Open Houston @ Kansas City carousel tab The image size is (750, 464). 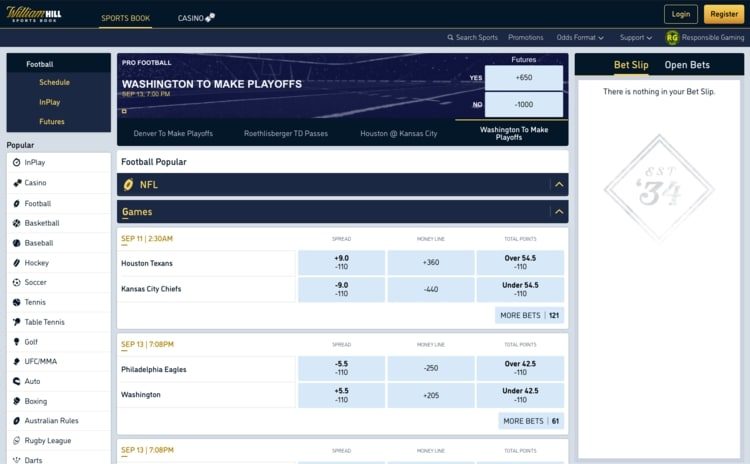tap(399, 133)
